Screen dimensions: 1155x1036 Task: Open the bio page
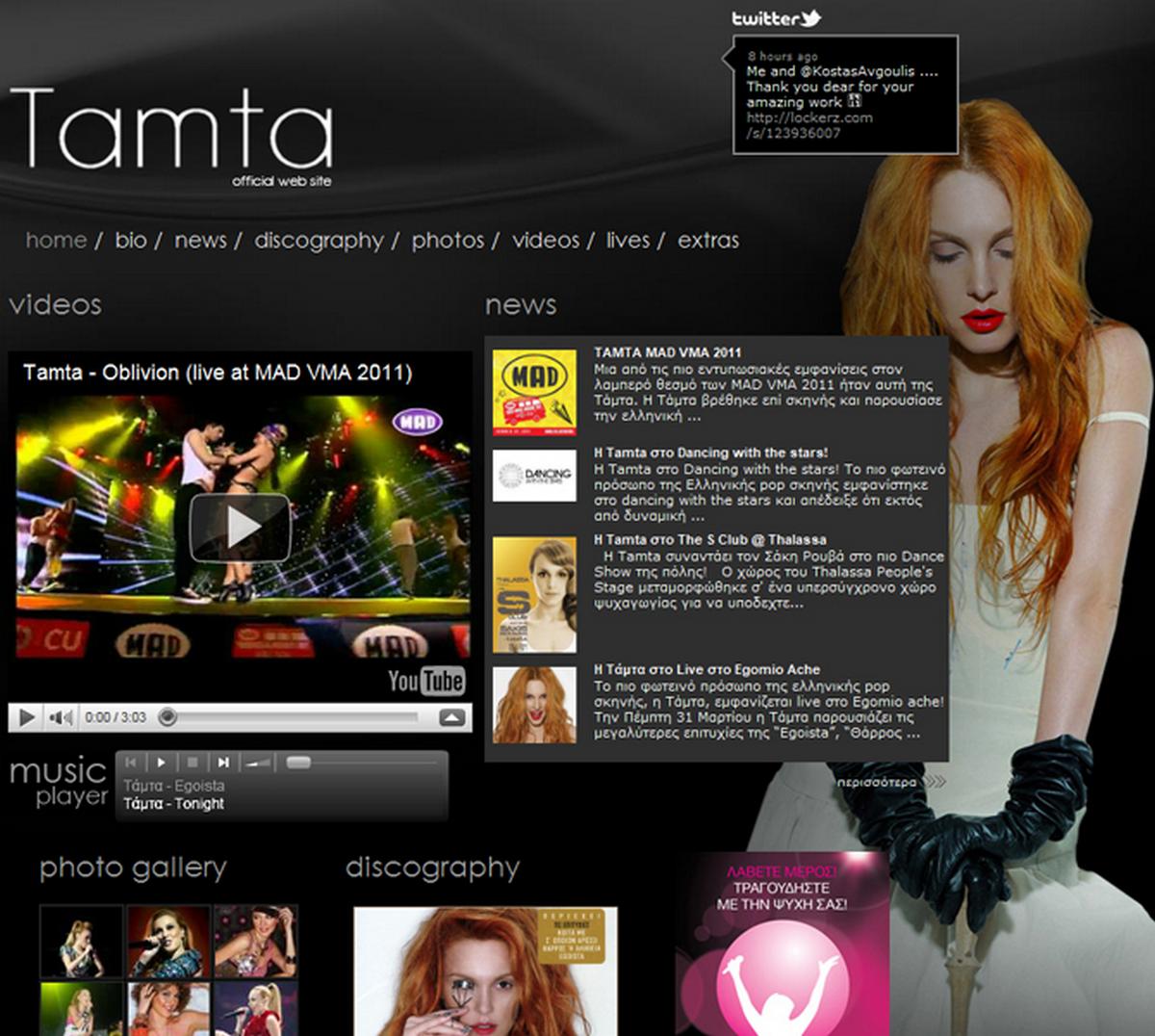(131, 240)
